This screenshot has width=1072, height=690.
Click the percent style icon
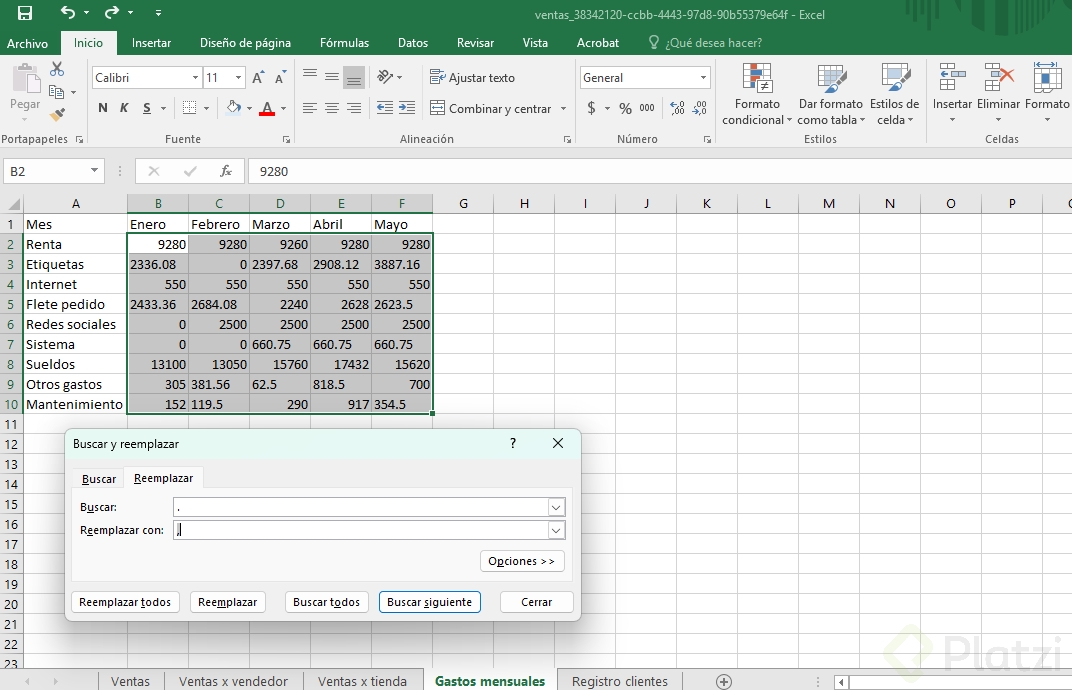pyautogui.click(x=625, y=108)
